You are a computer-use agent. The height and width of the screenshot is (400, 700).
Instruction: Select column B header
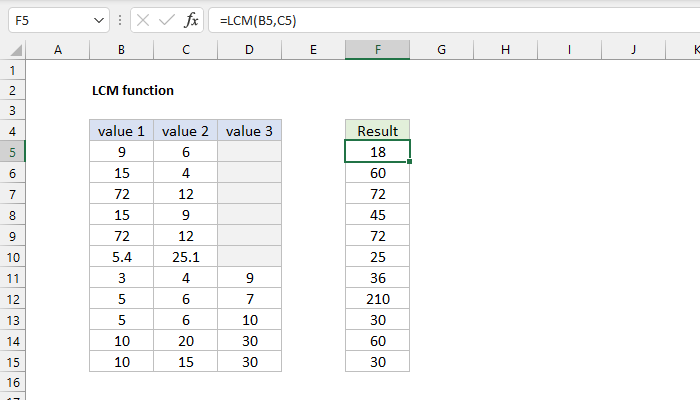(121, 50)
